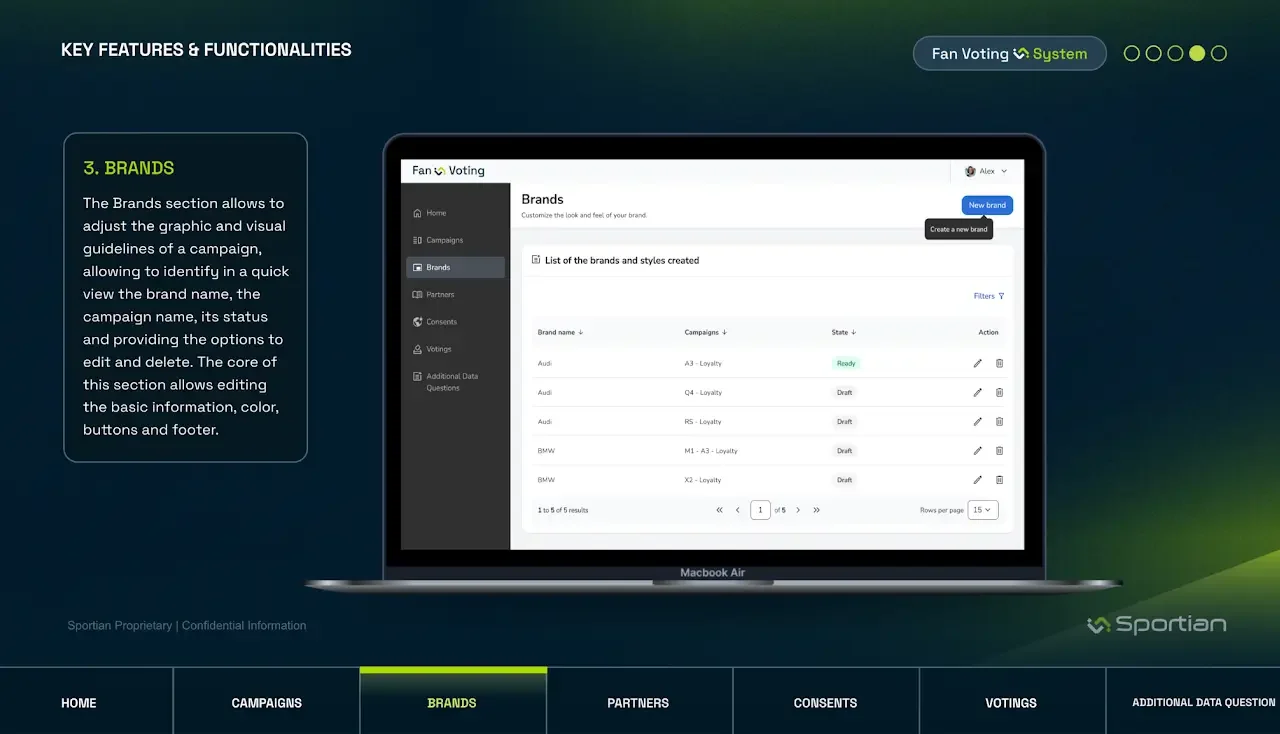The width and height of the screenshot is (1280, 734).
Task: Jump to the first page with the double-left arrow
Action: pyautogui.click(x=719, y=510)
